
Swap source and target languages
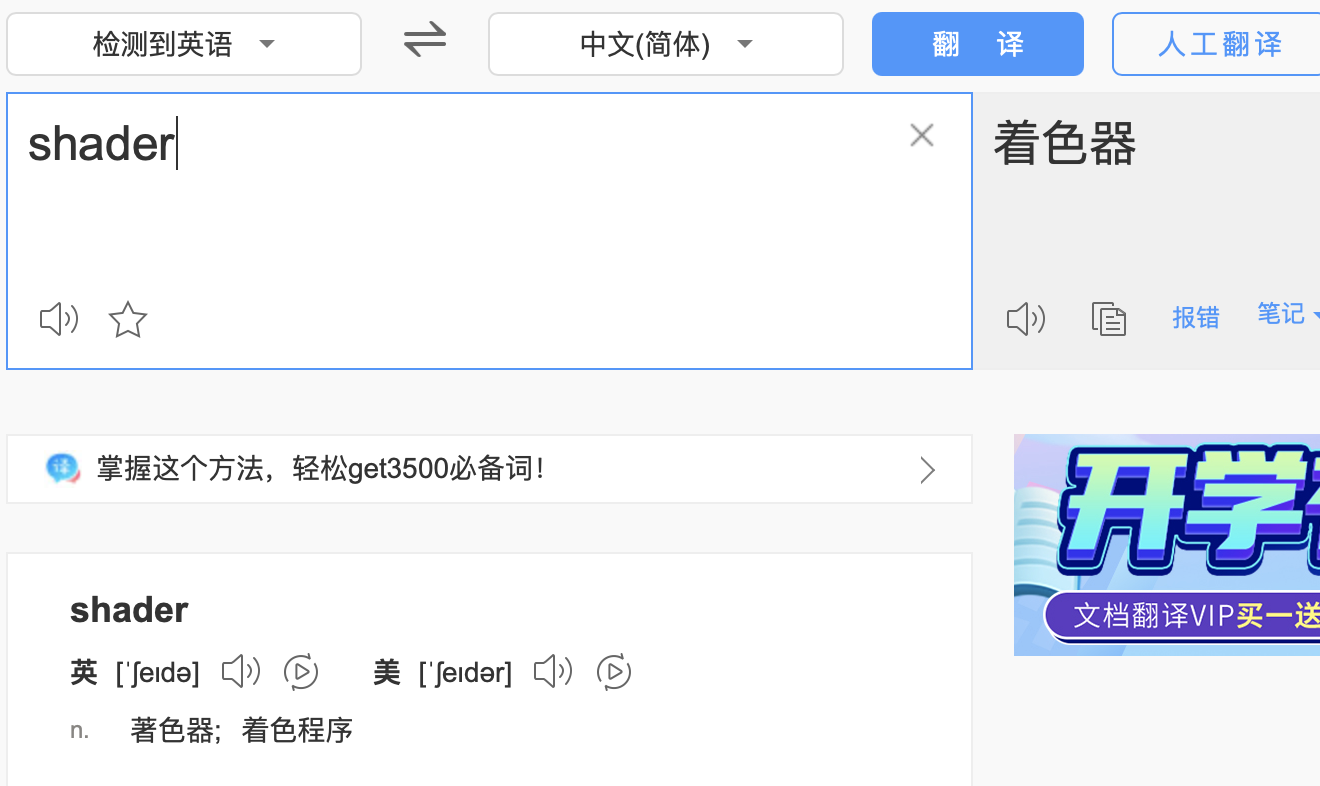[425, 41]
